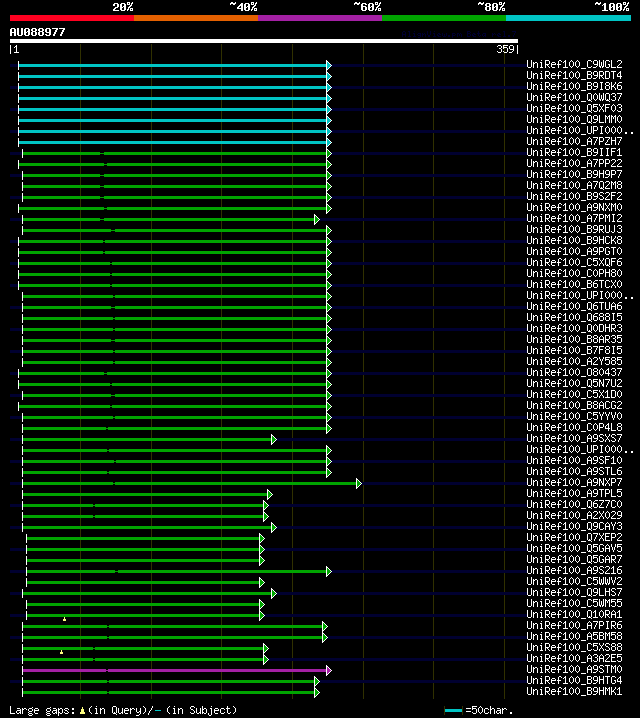
Task: Click the yellow gap marker below Q10RA1 row
Action: coord(65,619)
